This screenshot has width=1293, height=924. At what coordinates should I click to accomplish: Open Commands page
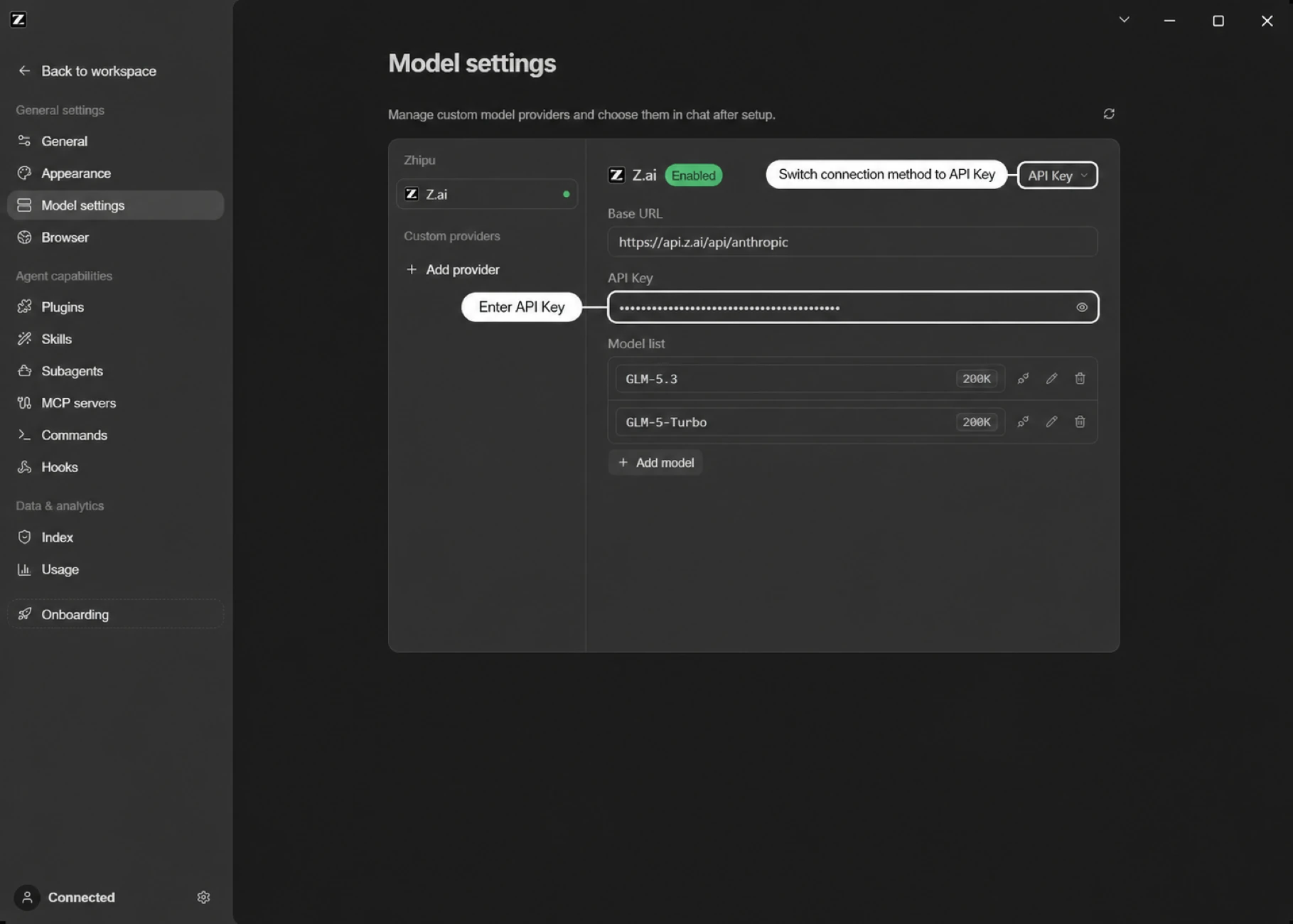coord(115,434)
